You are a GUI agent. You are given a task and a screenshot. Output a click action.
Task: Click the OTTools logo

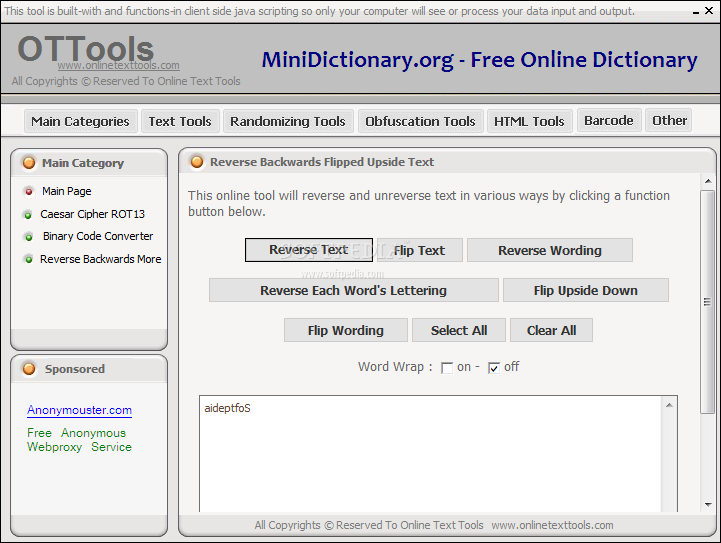pyautogui.click(x=86, y=48)
